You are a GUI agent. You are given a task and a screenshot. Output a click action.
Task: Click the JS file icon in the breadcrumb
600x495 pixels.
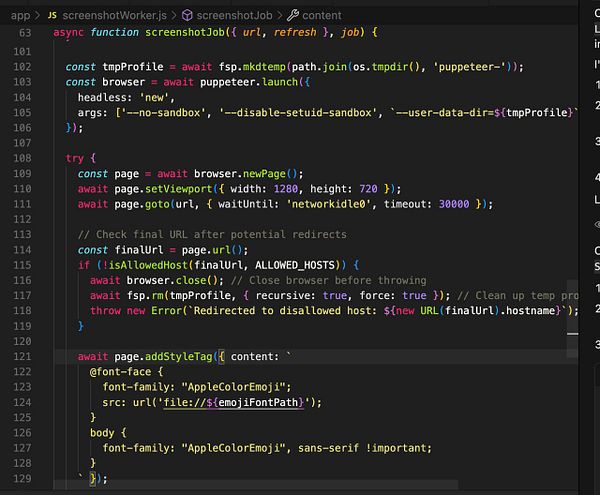pos(52,15)
